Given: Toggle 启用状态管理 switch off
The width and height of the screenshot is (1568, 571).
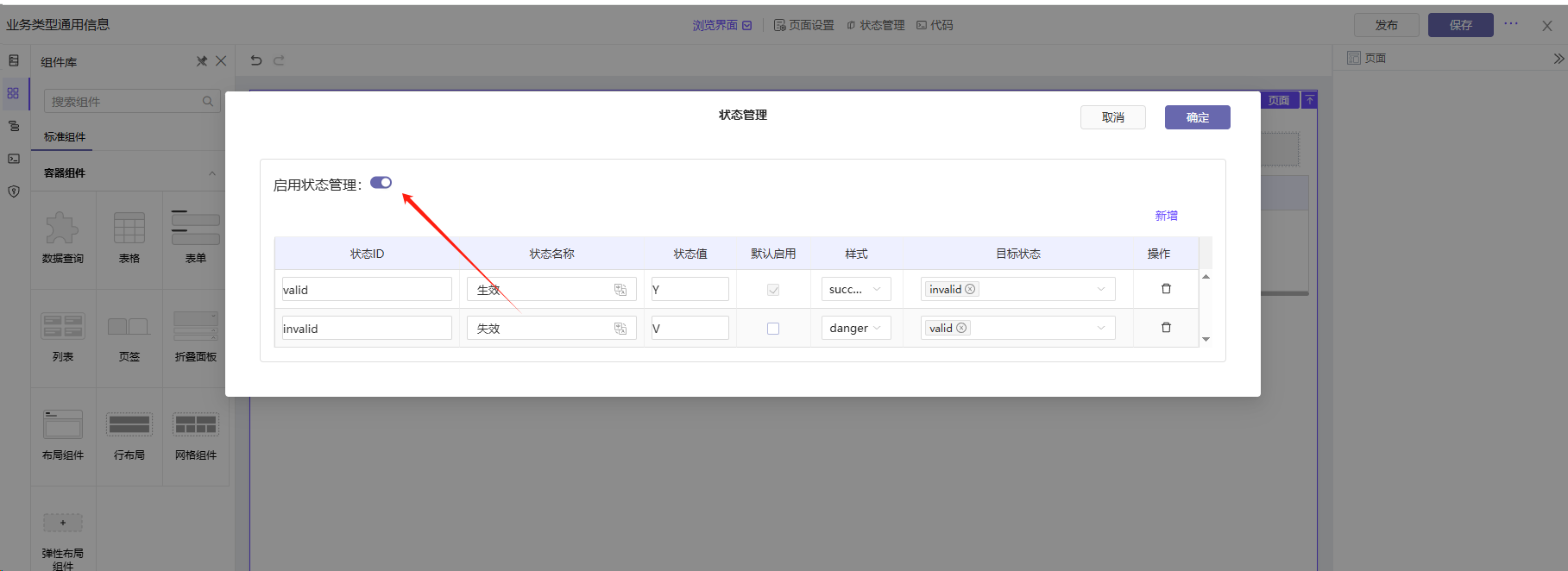Looking at the screenshot, I should pos(381,183).
